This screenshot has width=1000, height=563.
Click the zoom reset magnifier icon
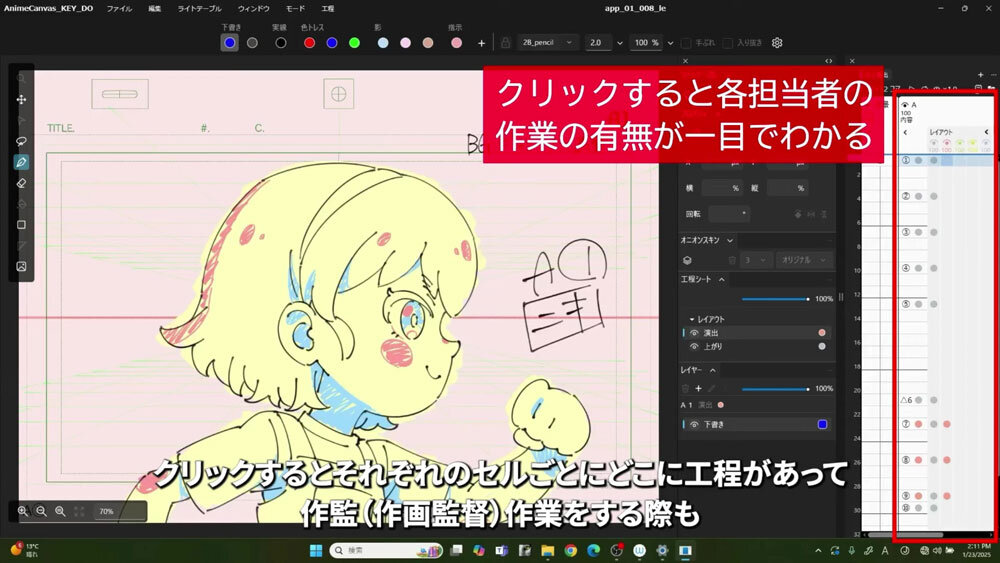click(x=60, y=511)
